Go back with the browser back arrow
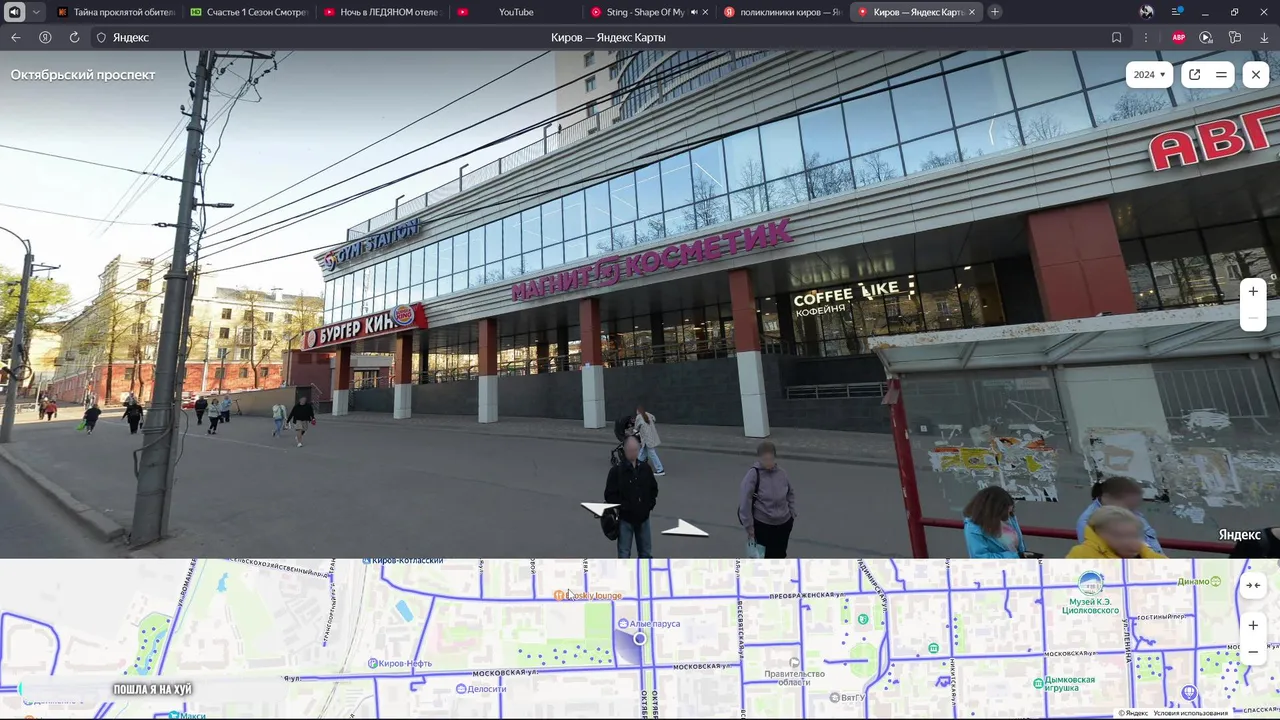This screenshot has height=720, width=1280. 15,37
